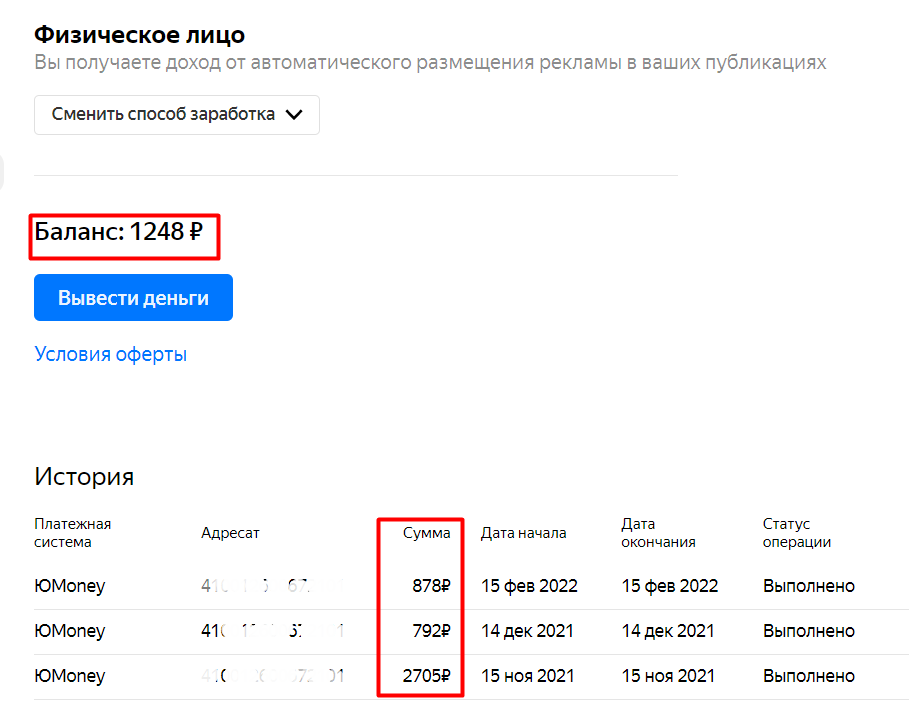Click the 15 фев 2022 start date
Viewport: 909px width, 704px height.
click(529, 586)
